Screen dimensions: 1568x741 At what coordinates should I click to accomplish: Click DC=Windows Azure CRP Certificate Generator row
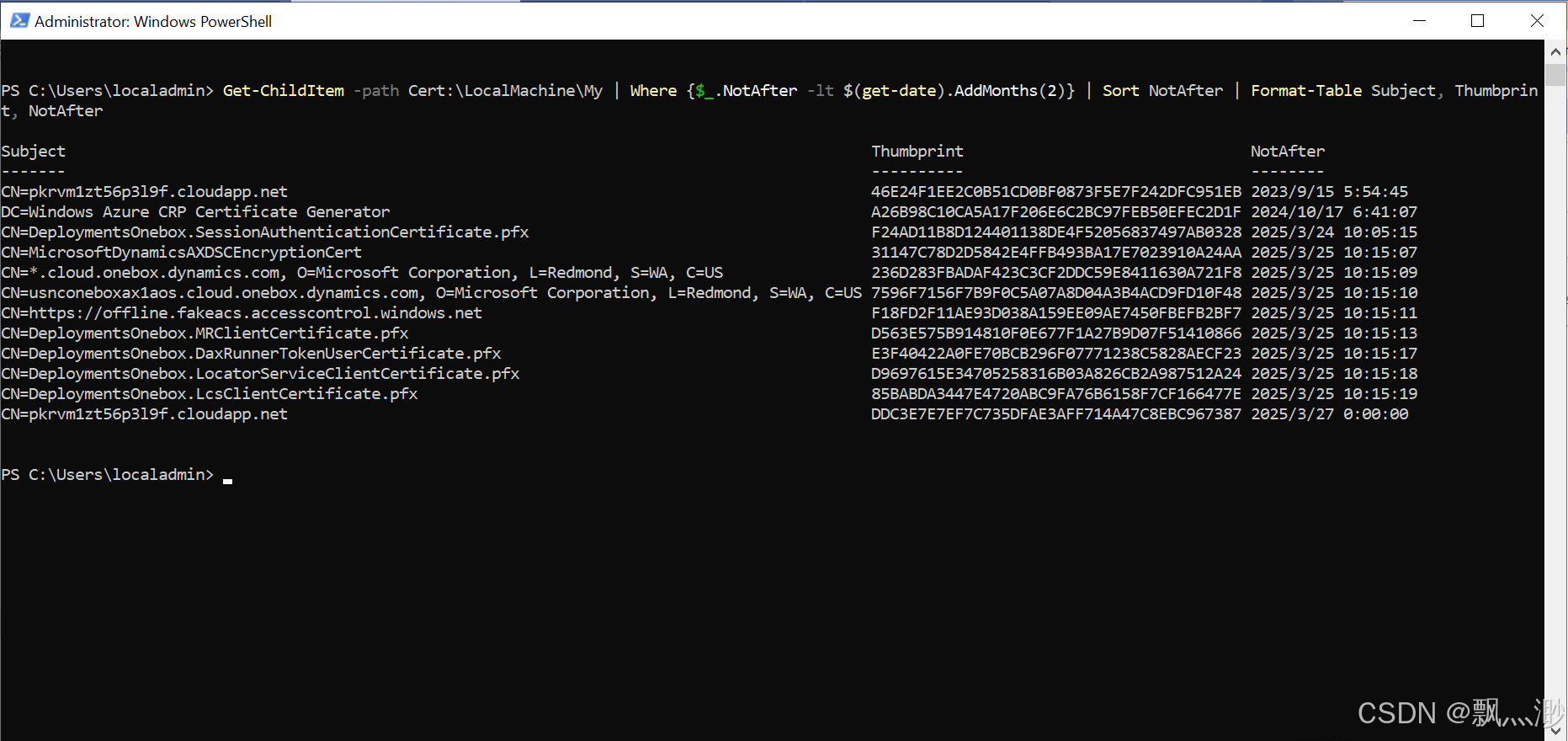coord(195,212)
